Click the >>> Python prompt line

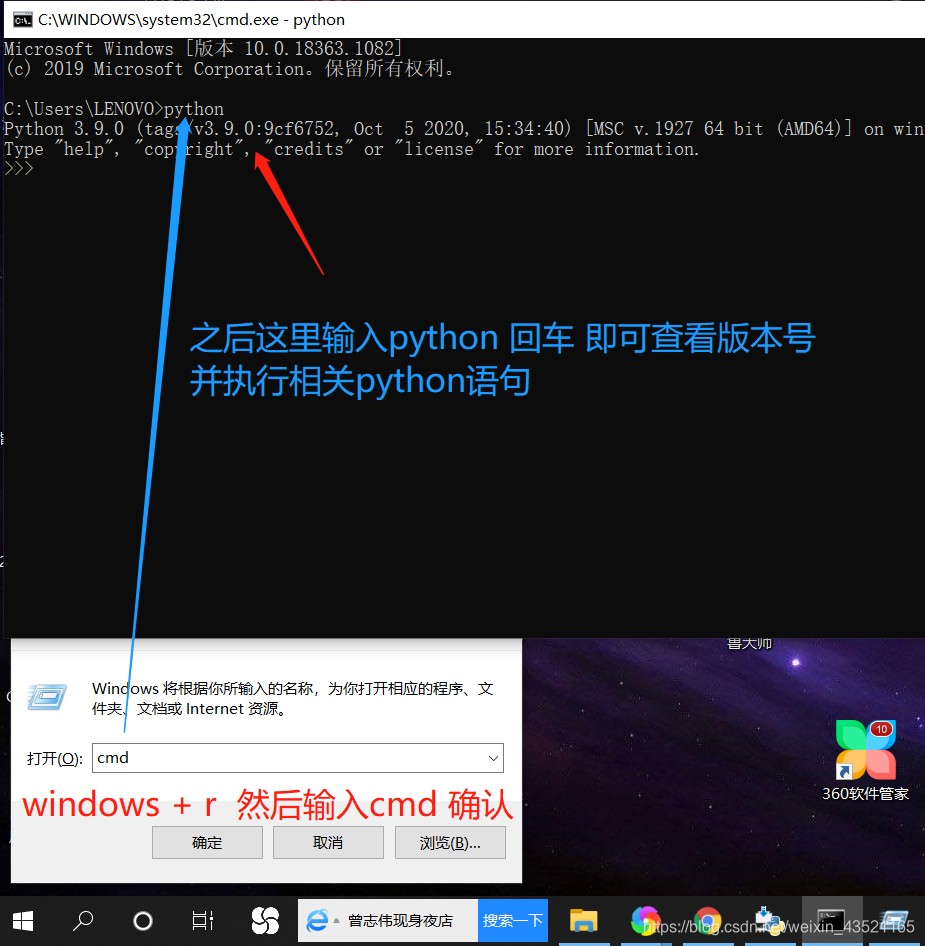point(18,168)
